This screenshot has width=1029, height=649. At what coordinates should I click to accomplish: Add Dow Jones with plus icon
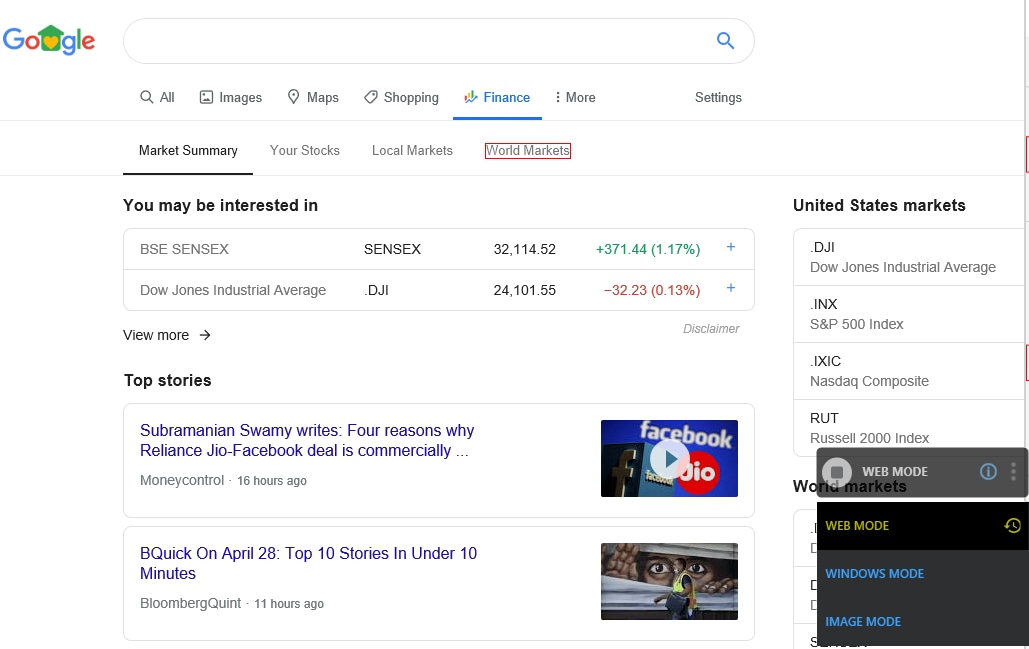tap(730, 288)
